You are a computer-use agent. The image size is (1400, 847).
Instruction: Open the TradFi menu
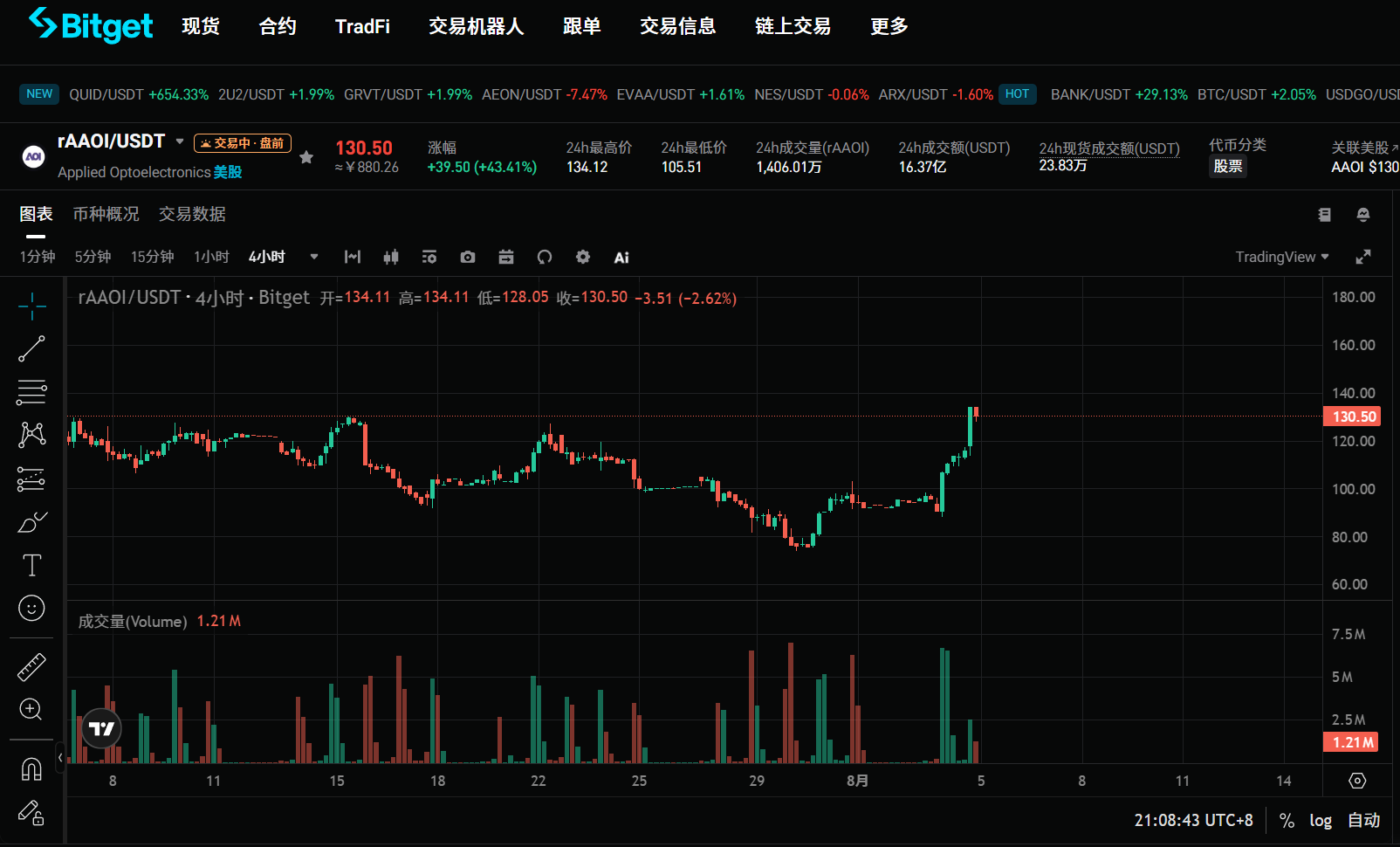(362, 26)
